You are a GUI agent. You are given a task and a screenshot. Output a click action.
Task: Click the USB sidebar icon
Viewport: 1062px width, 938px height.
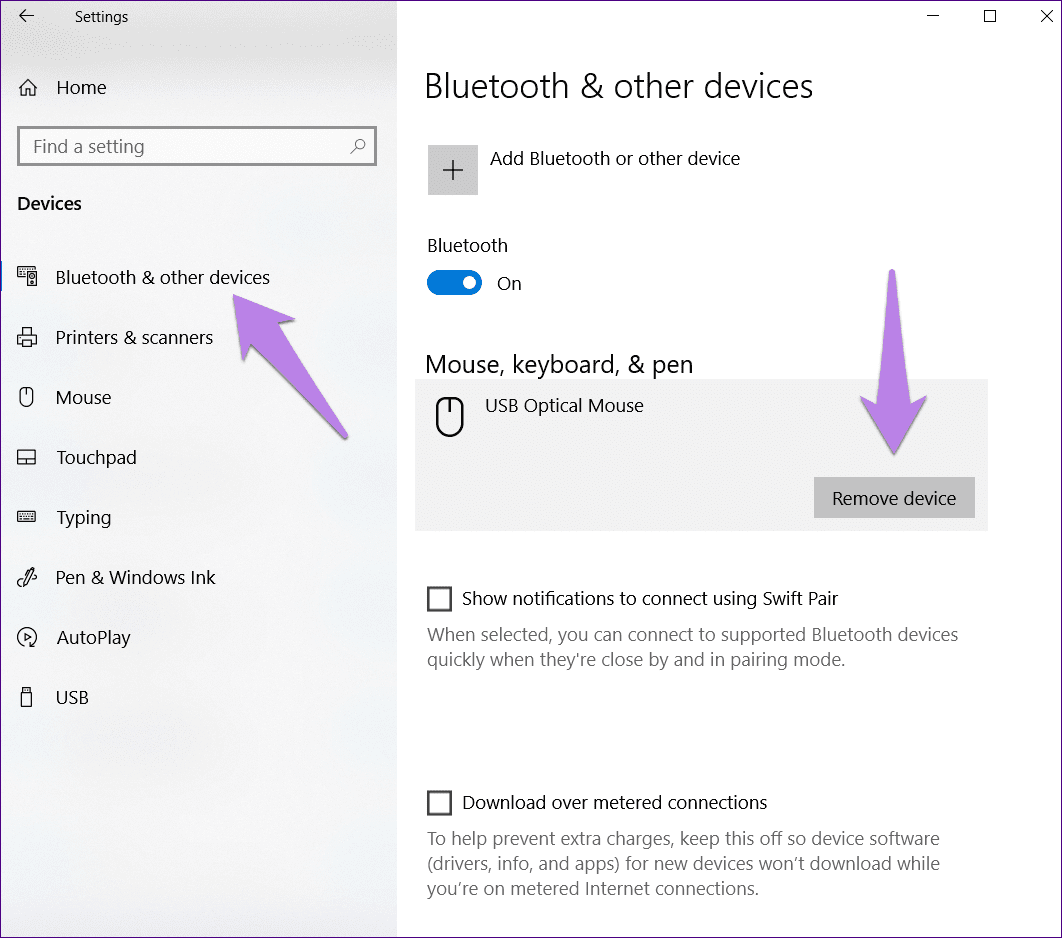pyautogui.click(x=26, y=697)
